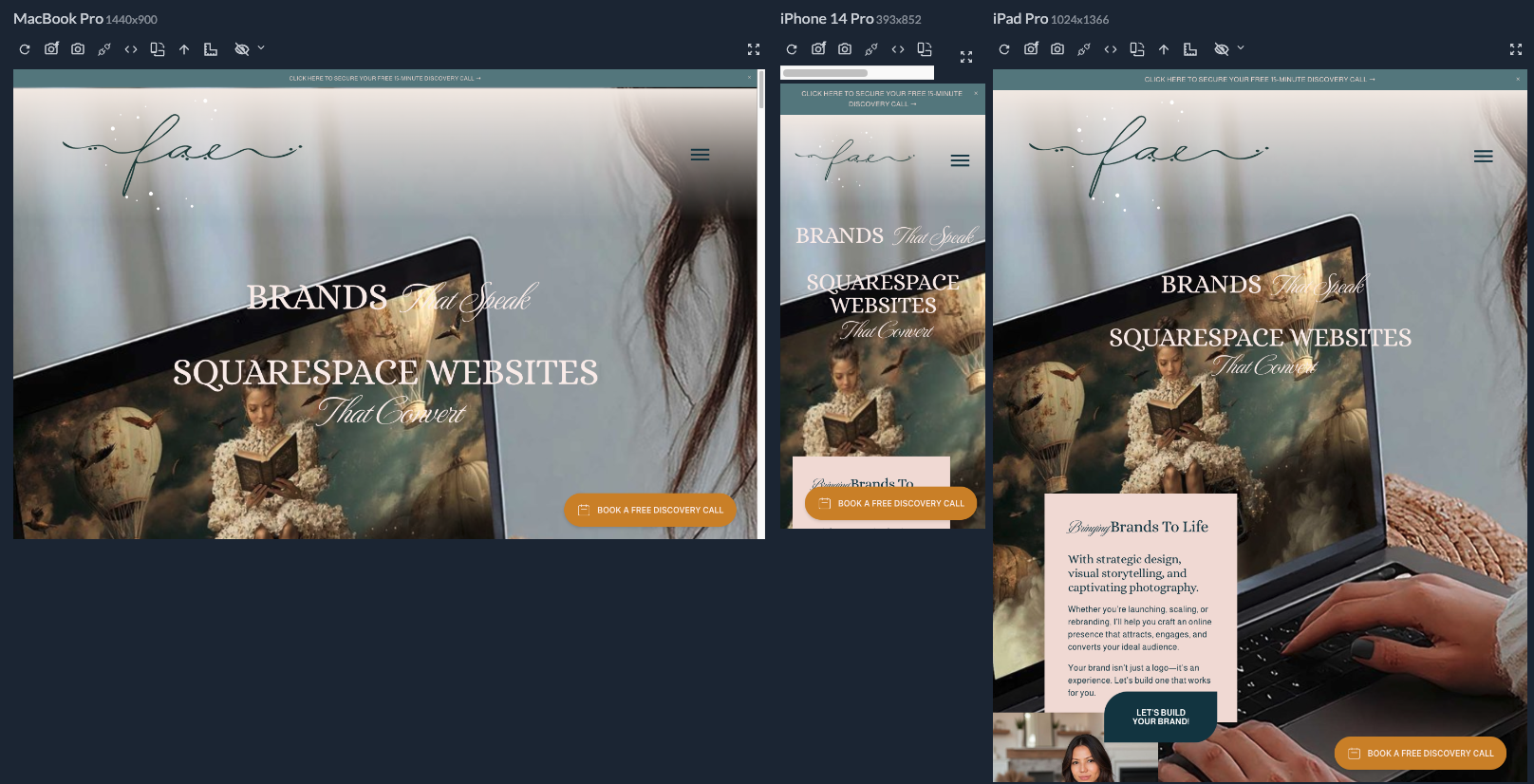Capture a full page screenshot of the iPad Pro
This screenshot has width=1534, height=784.
click(1057, 49)
